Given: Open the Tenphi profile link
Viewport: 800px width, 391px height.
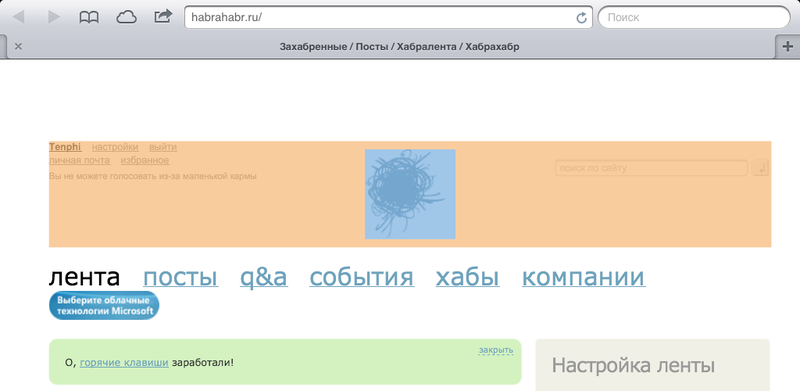Looking at the screenshot, I should tap(65, 147).
